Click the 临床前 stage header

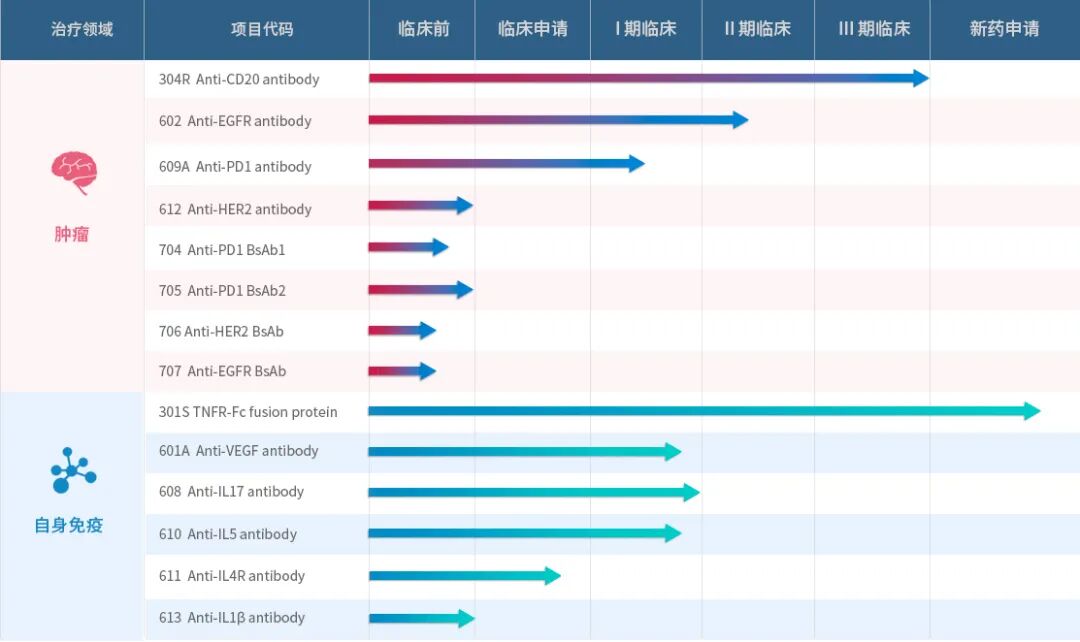pos(421,29)
